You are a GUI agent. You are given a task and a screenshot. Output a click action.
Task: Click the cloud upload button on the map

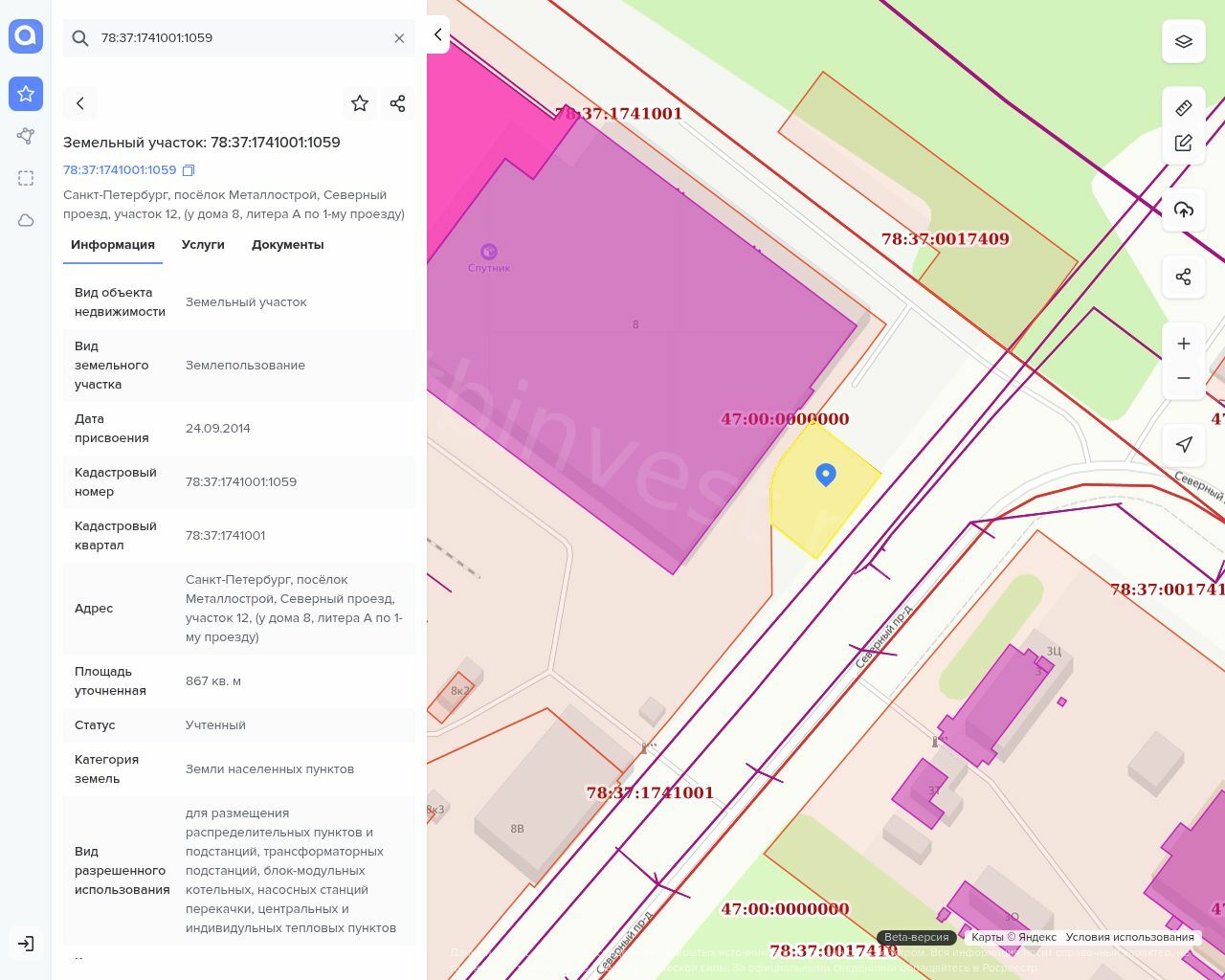tap(1184, 210)
